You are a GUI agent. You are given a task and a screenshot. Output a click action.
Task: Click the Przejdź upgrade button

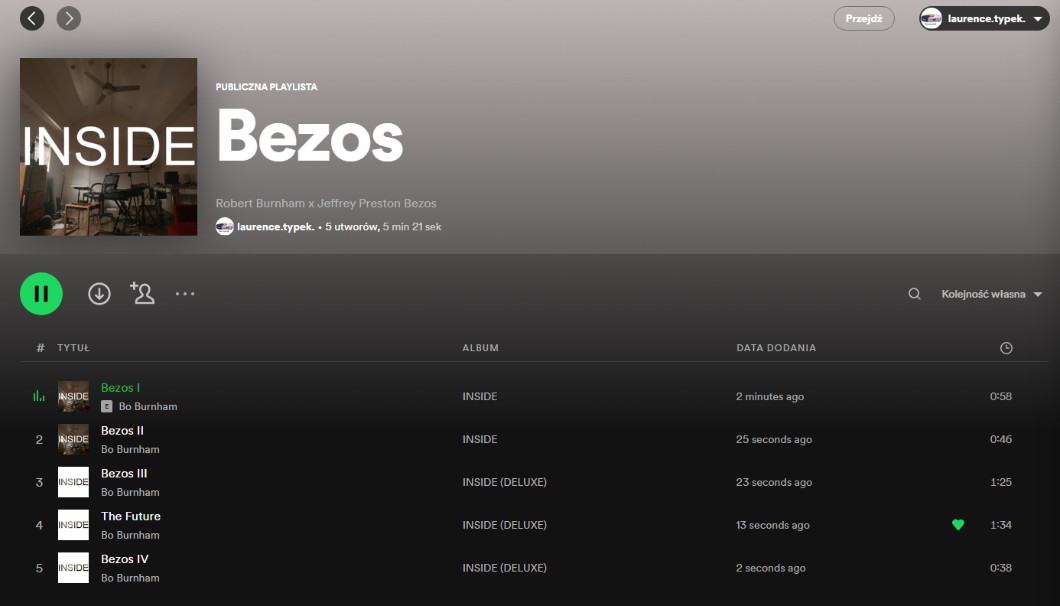tap(864, 19)
